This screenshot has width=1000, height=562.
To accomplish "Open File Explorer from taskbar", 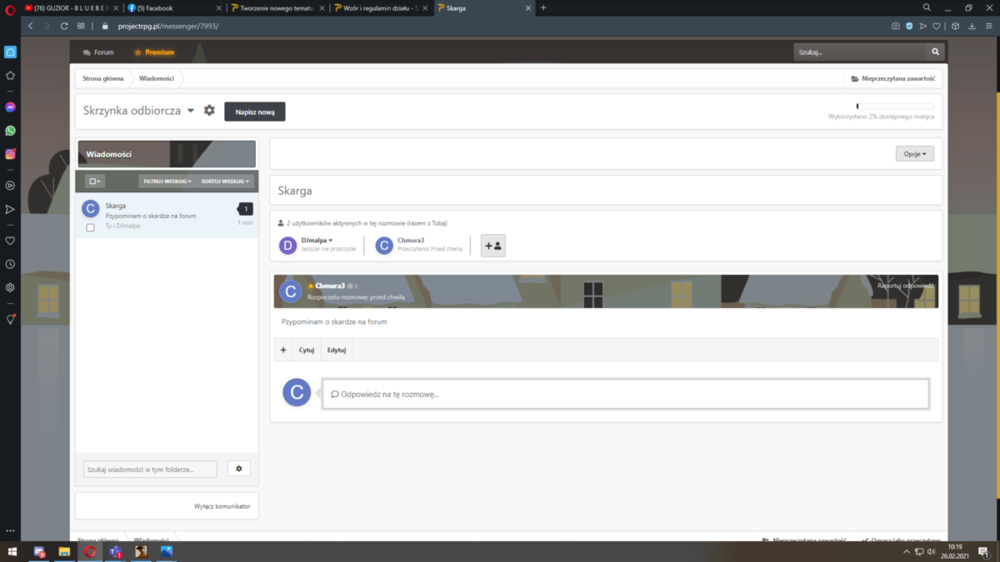I will 64,552.
